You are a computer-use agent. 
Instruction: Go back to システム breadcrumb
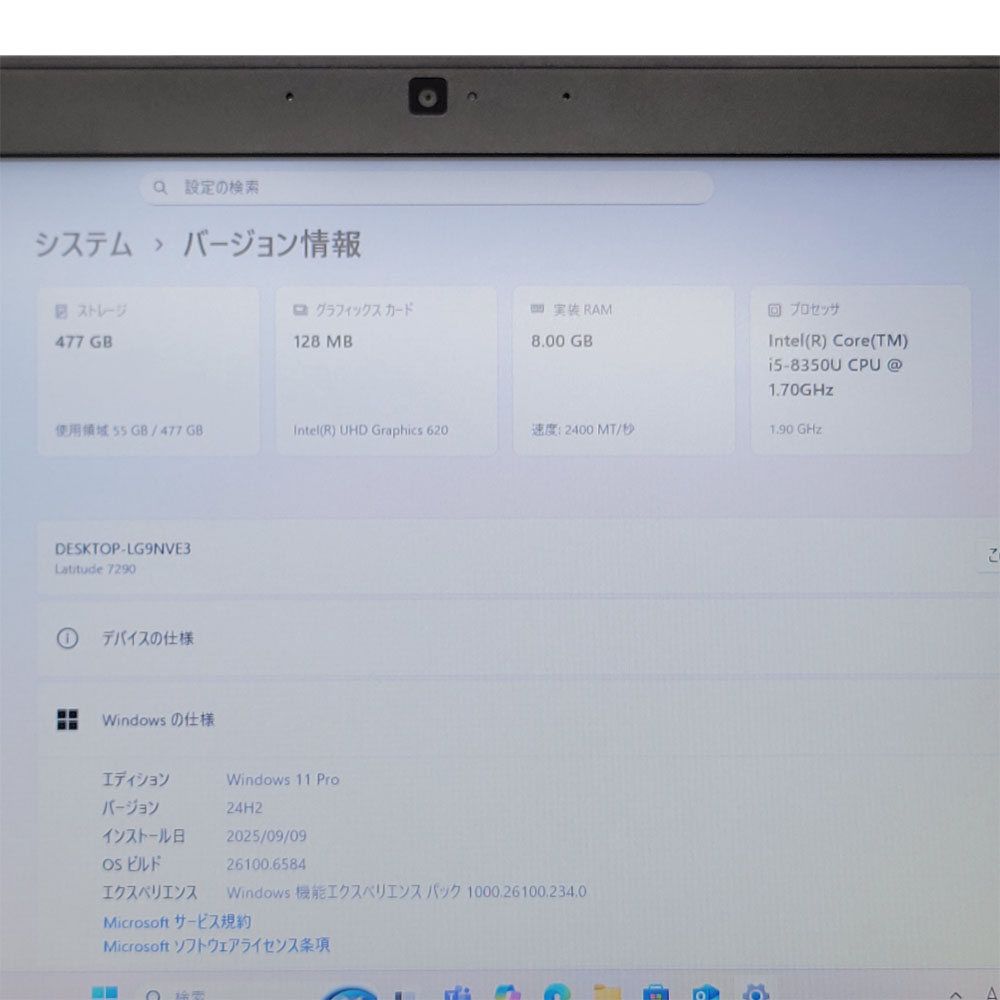(x=83, y=245)
